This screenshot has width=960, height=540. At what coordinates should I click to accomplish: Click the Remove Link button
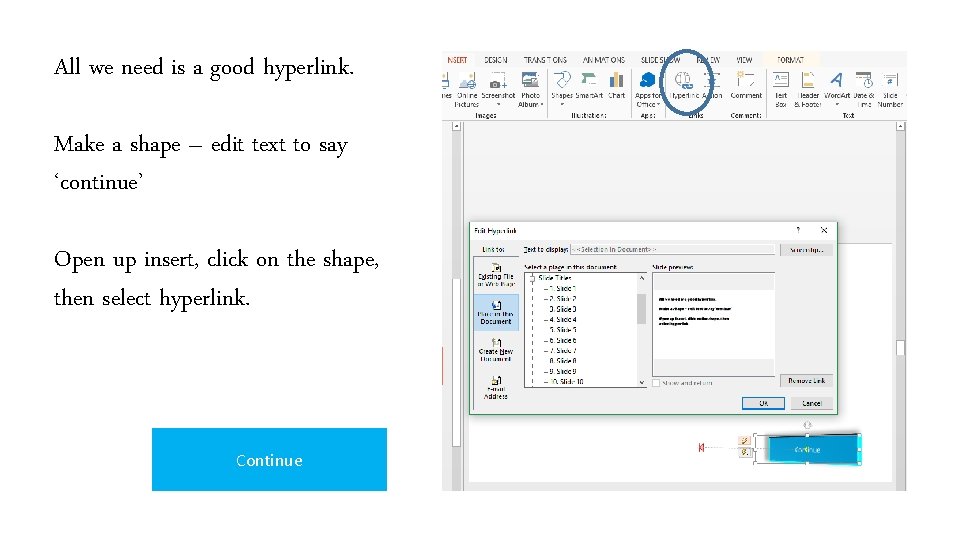tap(806, 381)
